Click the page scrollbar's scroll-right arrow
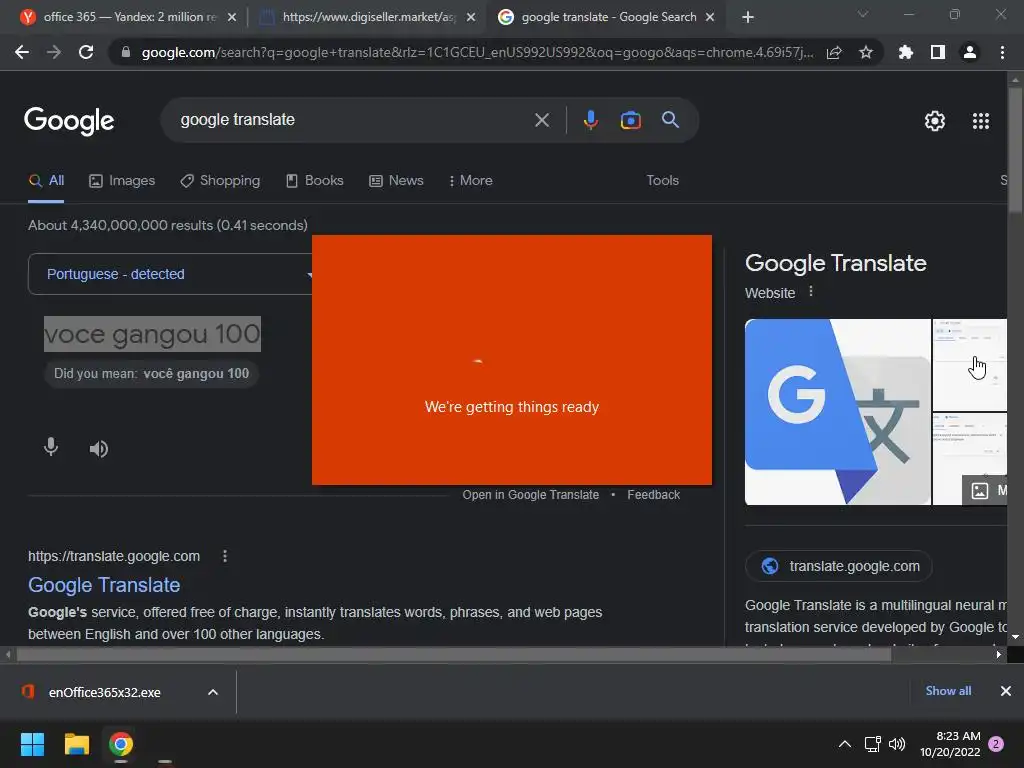 (x=998, y=654)
